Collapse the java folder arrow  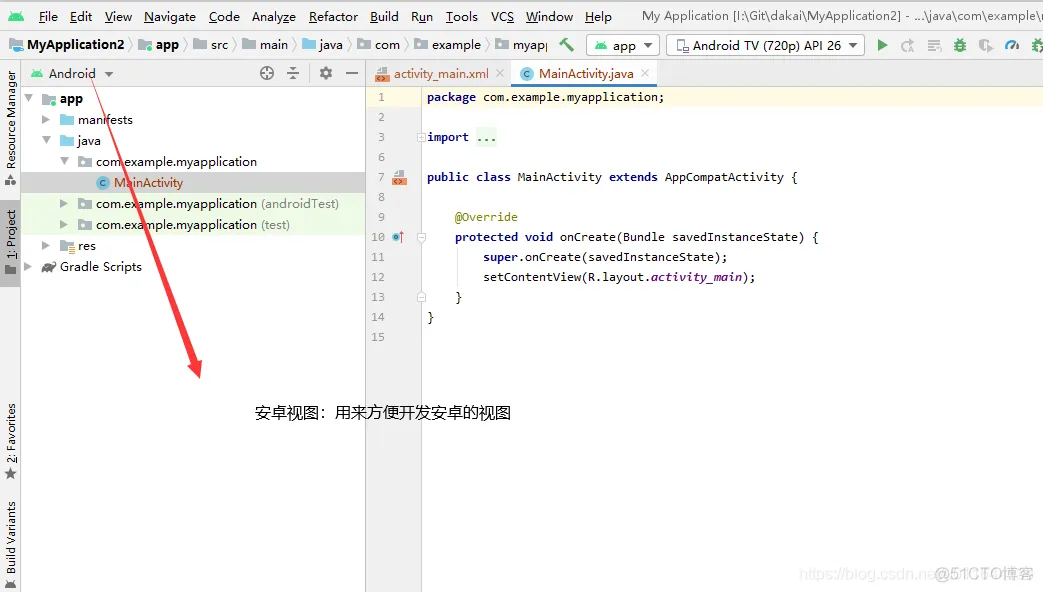[x=47, y=140]
